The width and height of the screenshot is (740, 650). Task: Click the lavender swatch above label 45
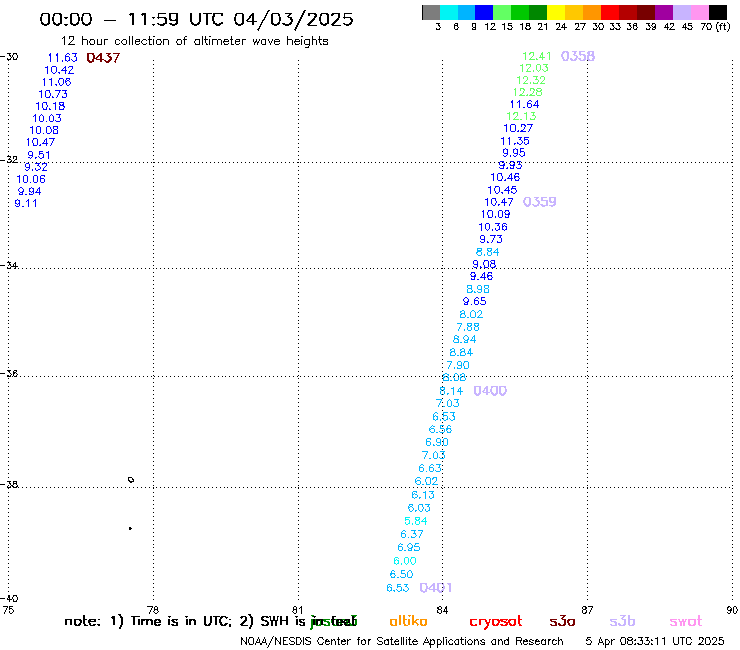(681, 12)
